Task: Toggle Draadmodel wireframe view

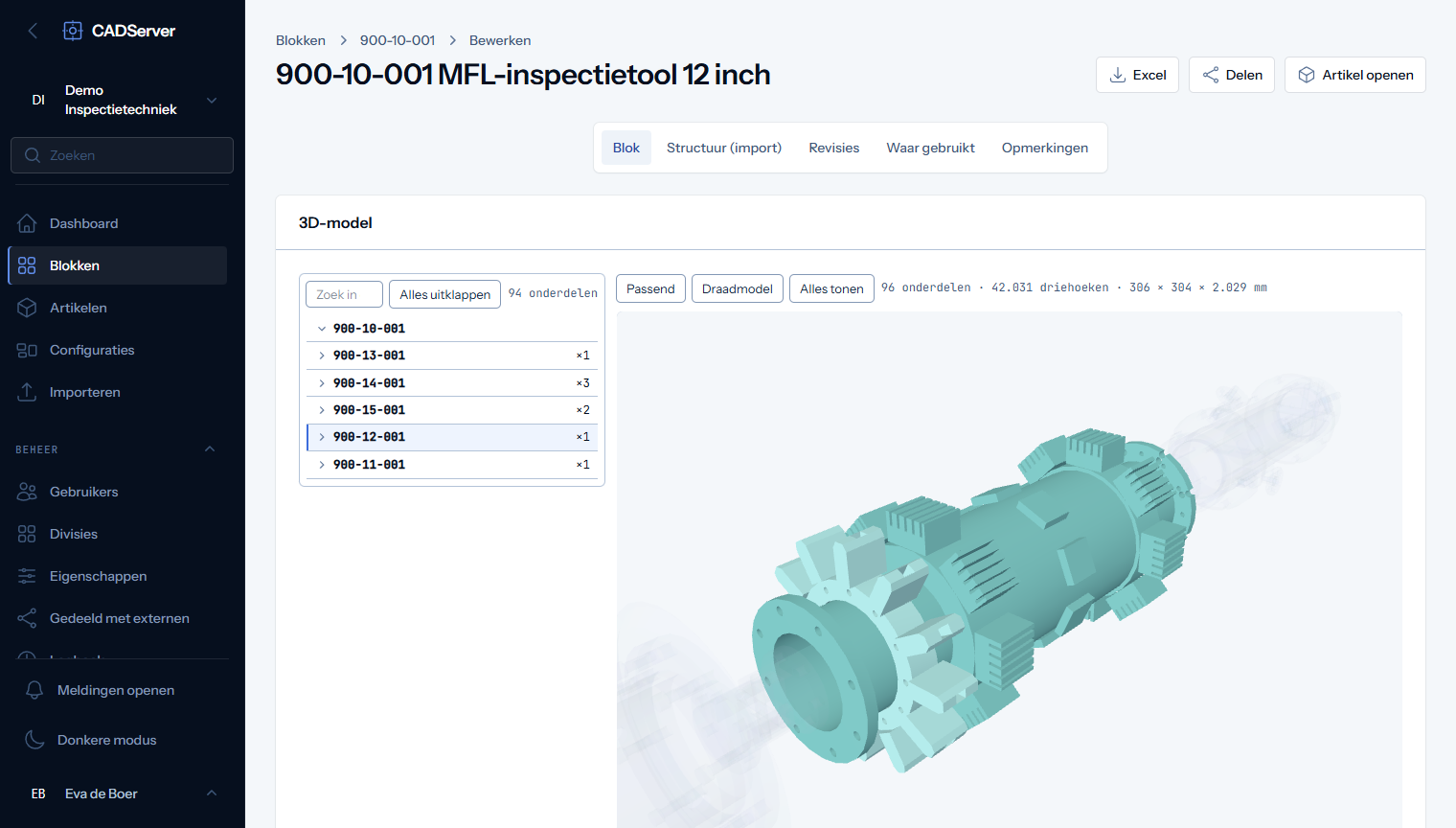Action: 738,288
